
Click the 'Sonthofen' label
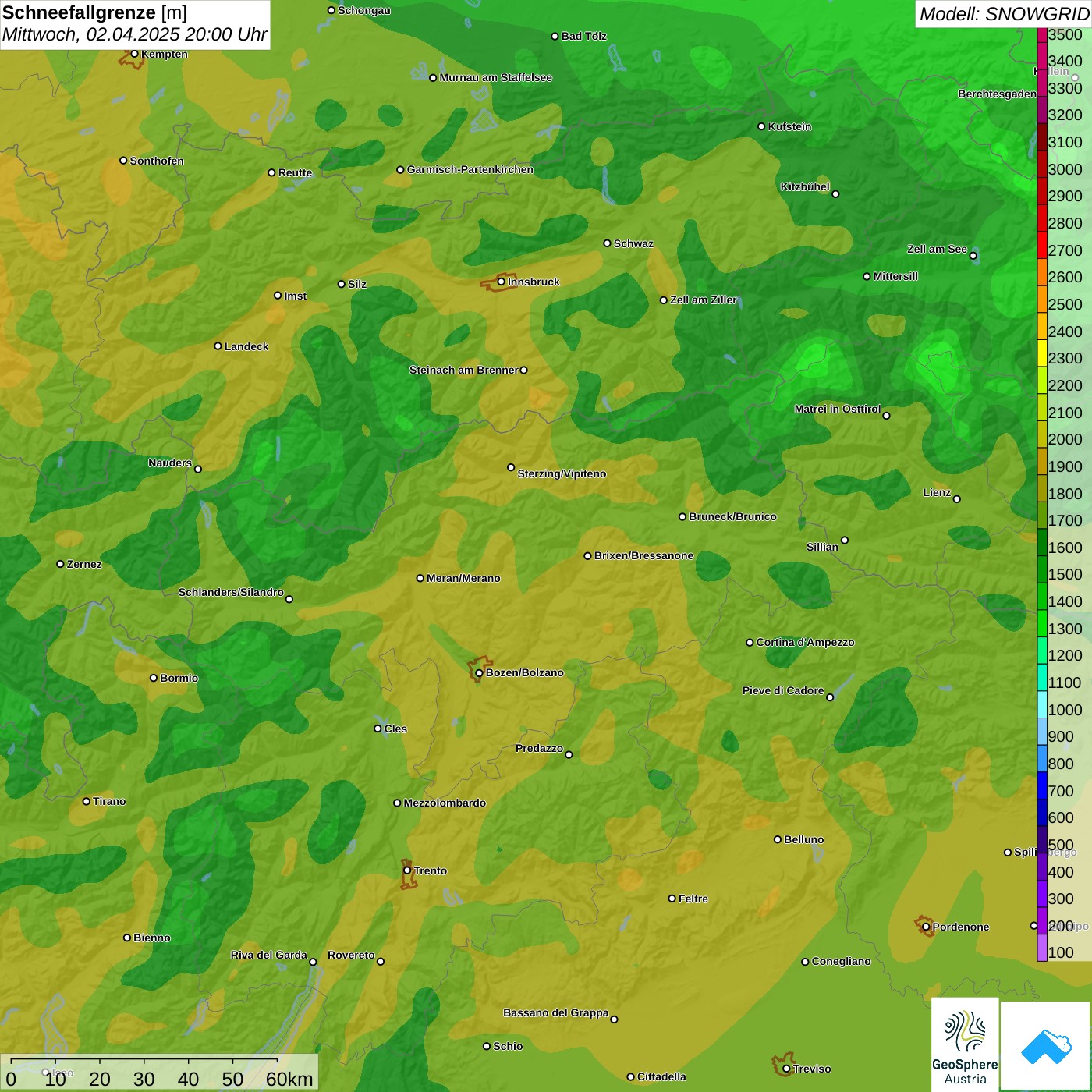pyautogui.click(x=157, y=161)
